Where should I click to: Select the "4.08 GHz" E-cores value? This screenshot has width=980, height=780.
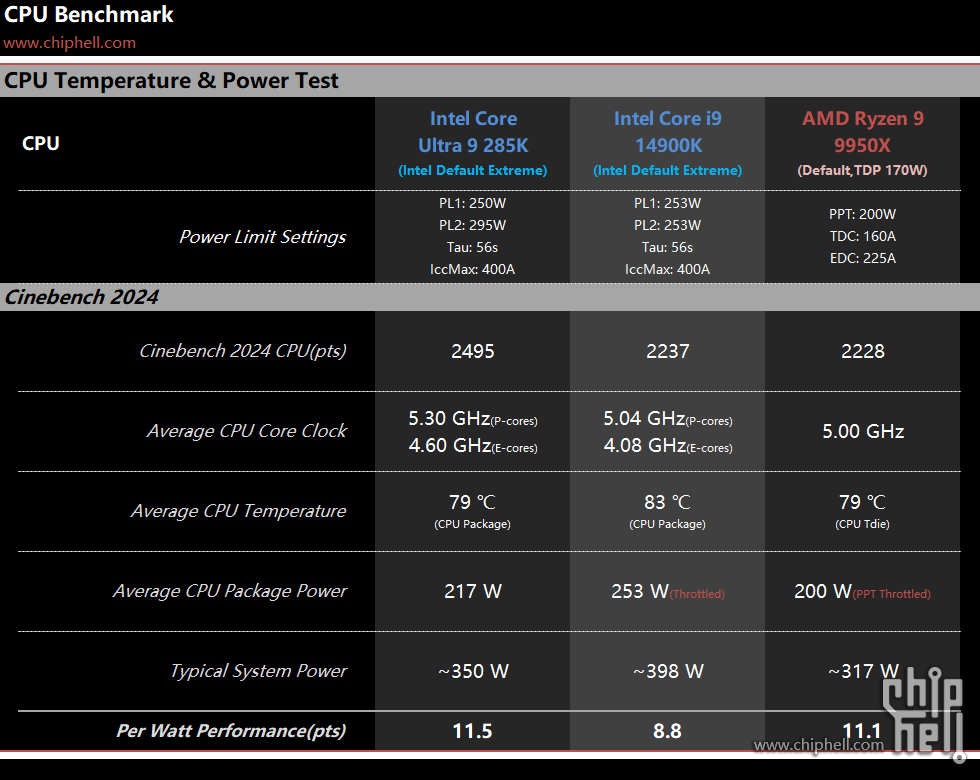tap(644, 446)
